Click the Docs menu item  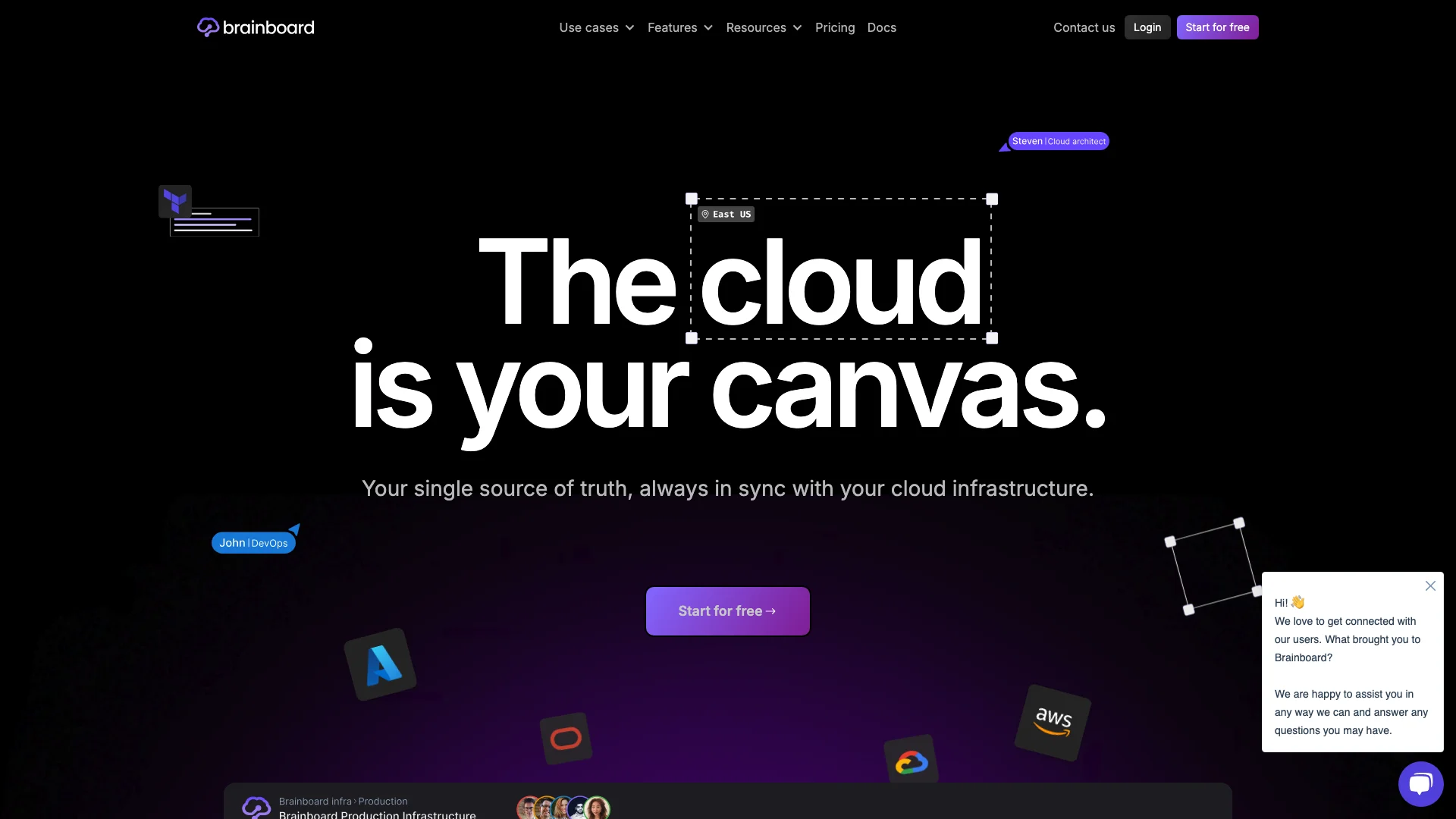click(x=881, y=27)
